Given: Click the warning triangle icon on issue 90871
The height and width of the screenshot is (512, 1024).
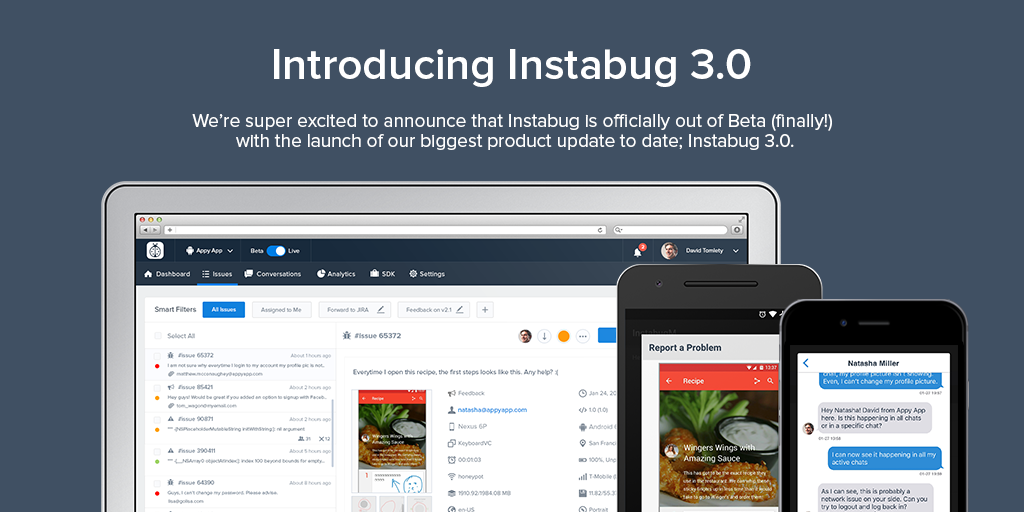Looking at the screenshot, I should [170, 419].
